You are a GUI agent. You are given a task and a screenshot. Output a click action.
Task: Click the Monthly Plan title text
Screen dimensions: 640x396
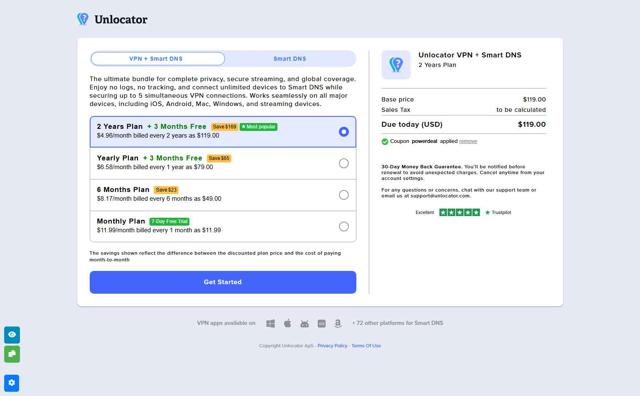pyautogui.click(x=121, y=221)
